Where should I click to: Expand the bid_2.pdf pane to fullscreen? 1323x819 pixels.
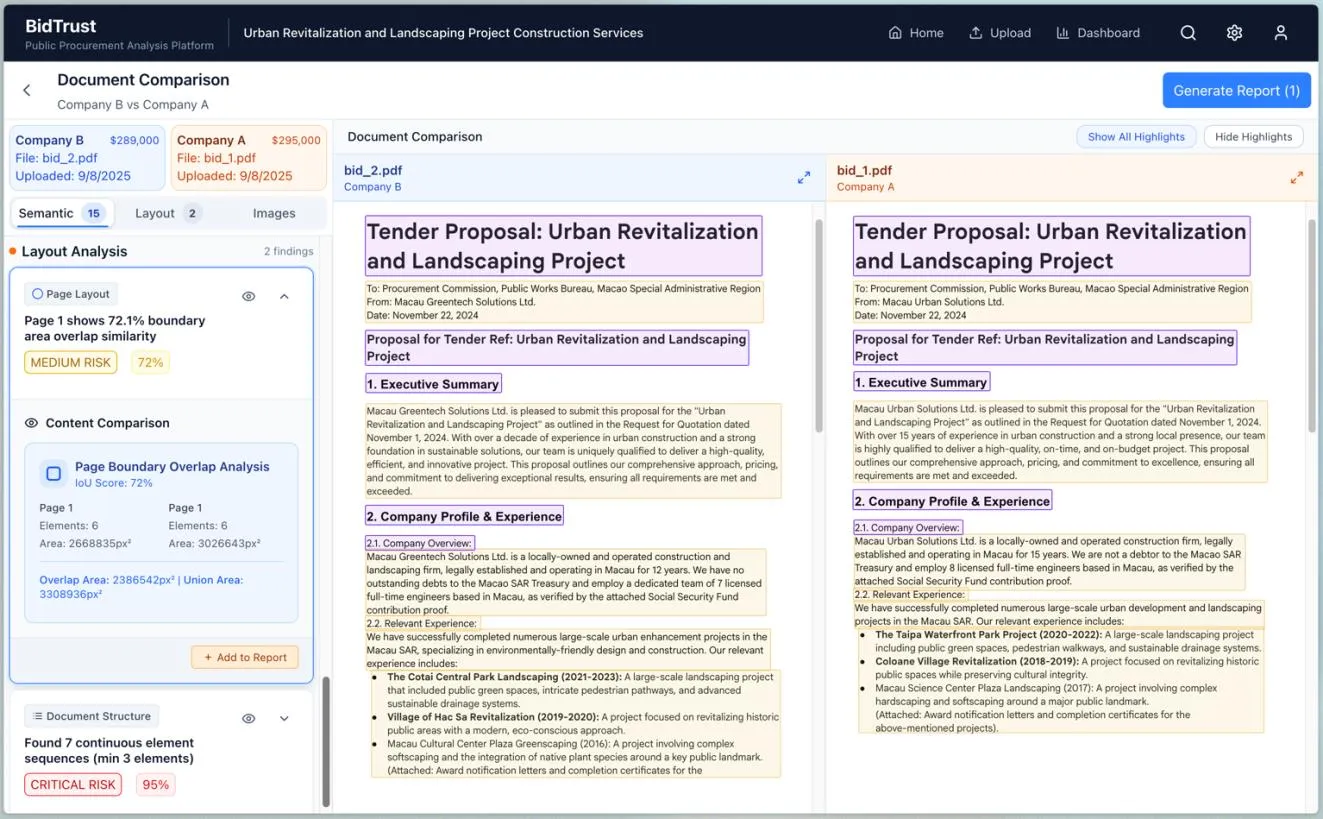pos(804,177)
